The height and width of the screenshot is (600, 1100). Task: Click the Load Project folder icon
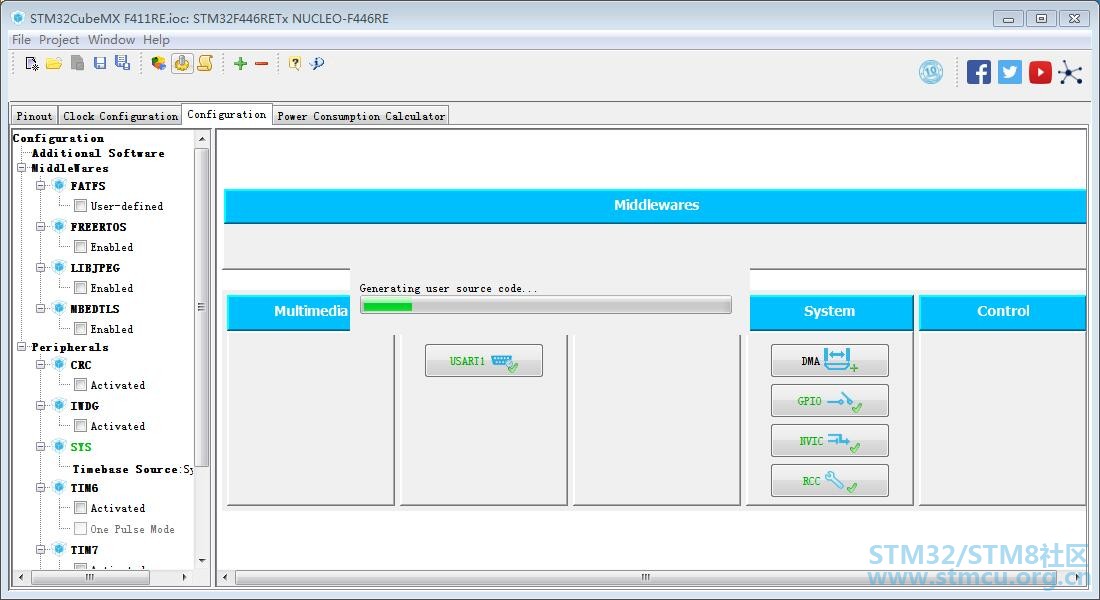(54, 64)
